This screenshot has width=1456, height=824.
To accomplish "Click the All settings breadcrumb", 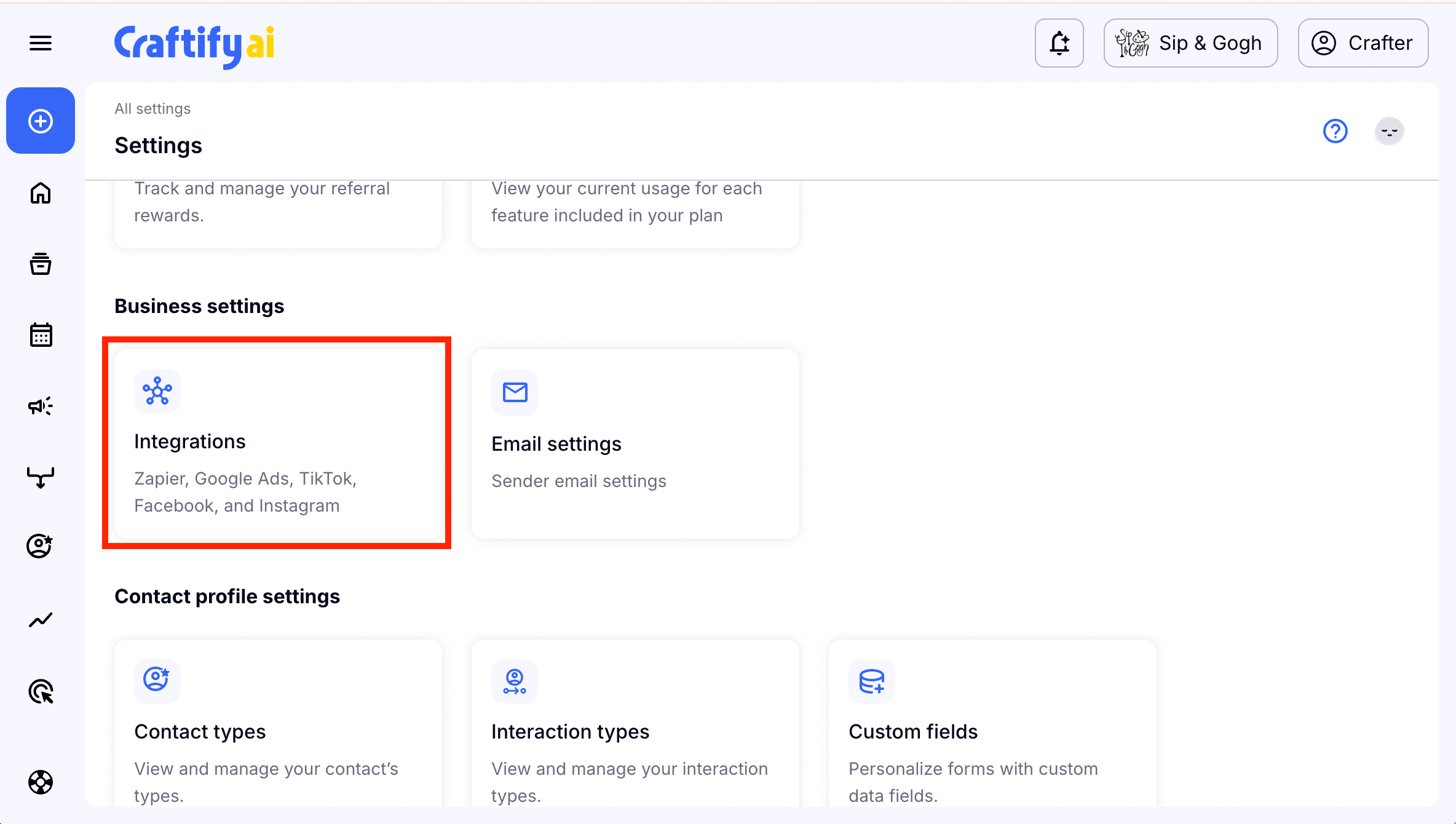I will click(152, 109).
